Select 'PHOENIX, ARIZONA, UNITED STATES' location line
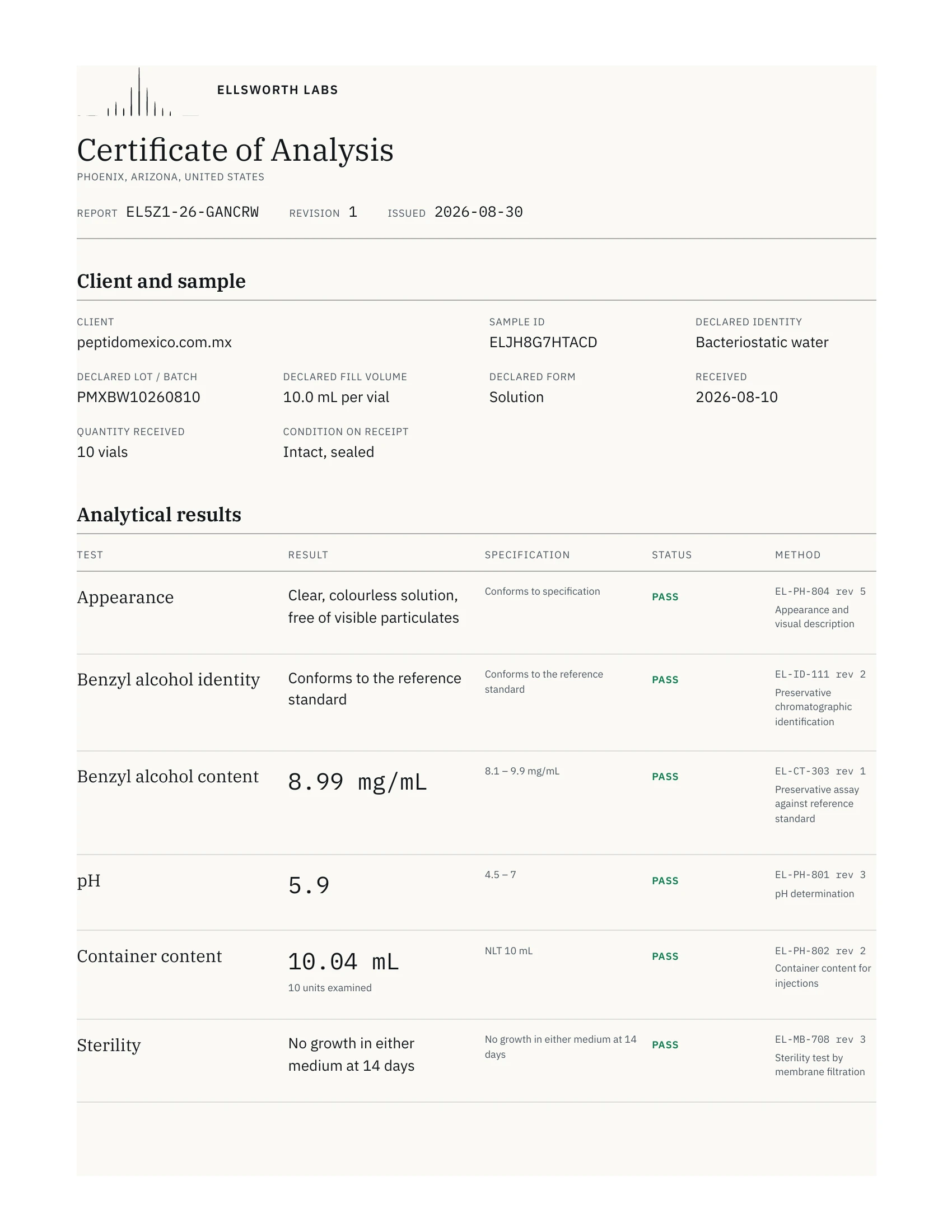This screenshot has width=952, height=1232. click(x=170, y=177)
